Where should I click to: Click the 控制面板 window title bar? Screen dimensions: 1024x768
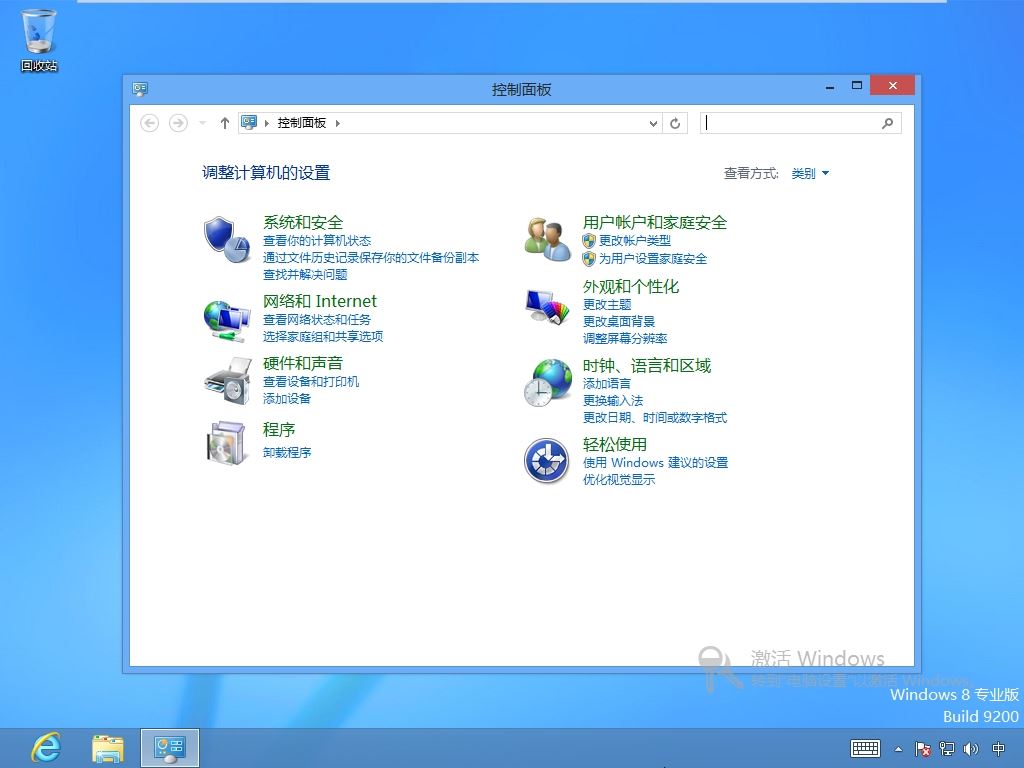(x=521, y=89)
